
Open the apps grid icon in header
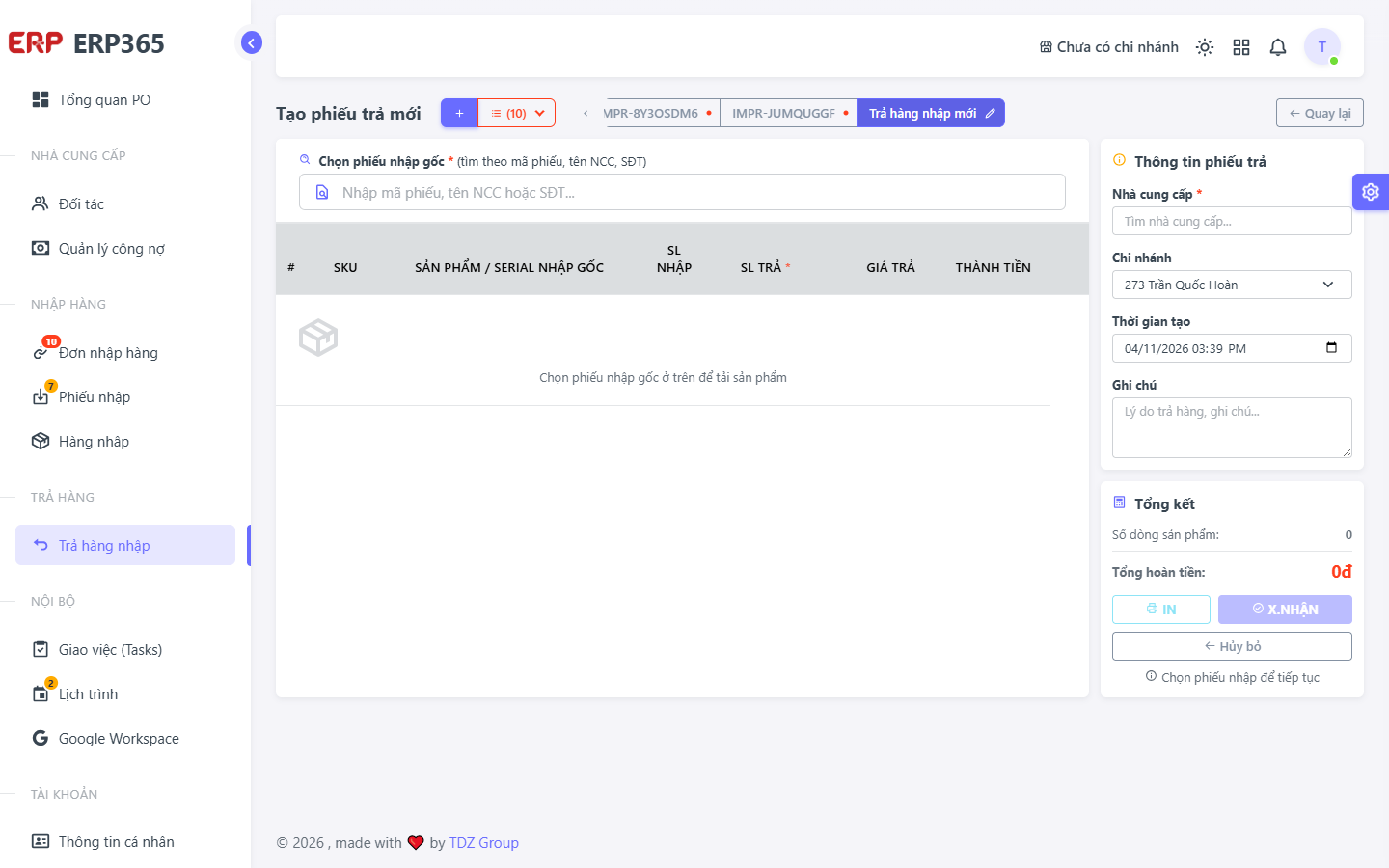(x=1241, y=47)
